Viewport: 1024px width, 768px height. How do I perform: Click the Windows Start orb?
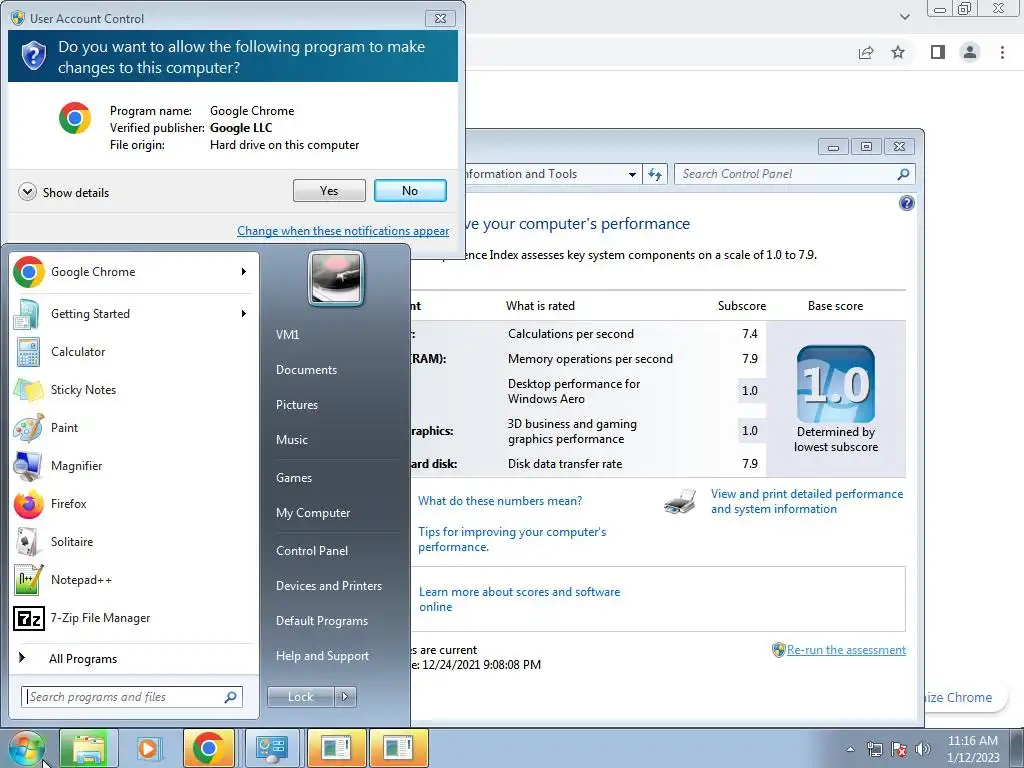click(26, 748)
